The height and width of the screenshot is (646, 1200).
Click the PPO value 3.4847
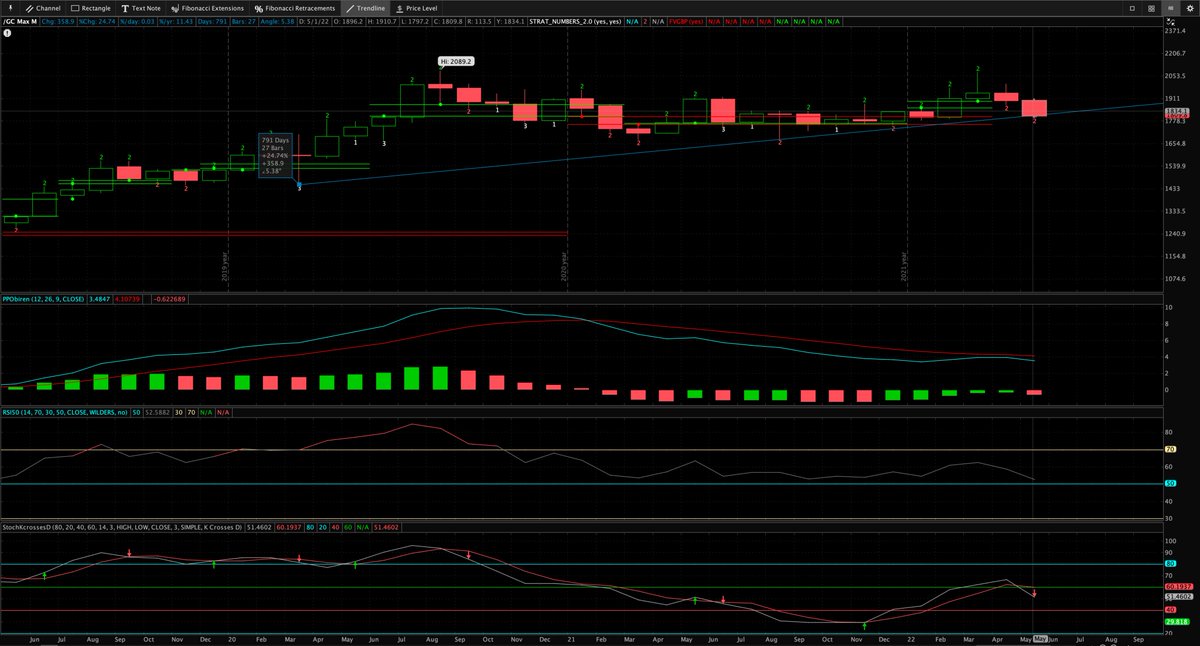tap(99, 299)
